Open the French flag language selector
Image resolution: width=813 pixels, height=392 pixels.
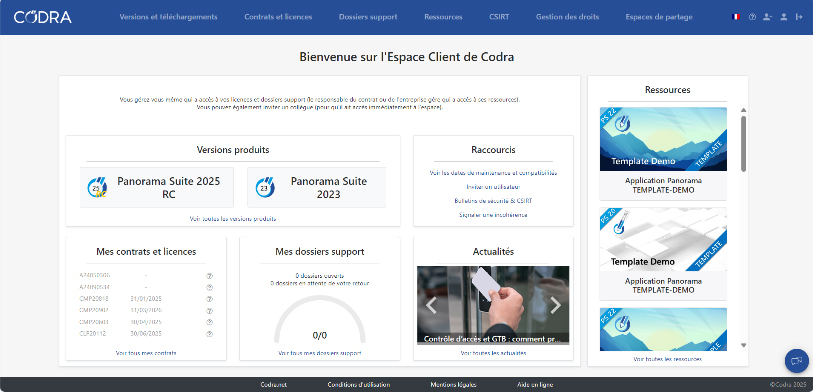pyautogui.click(x=736, y=17)
